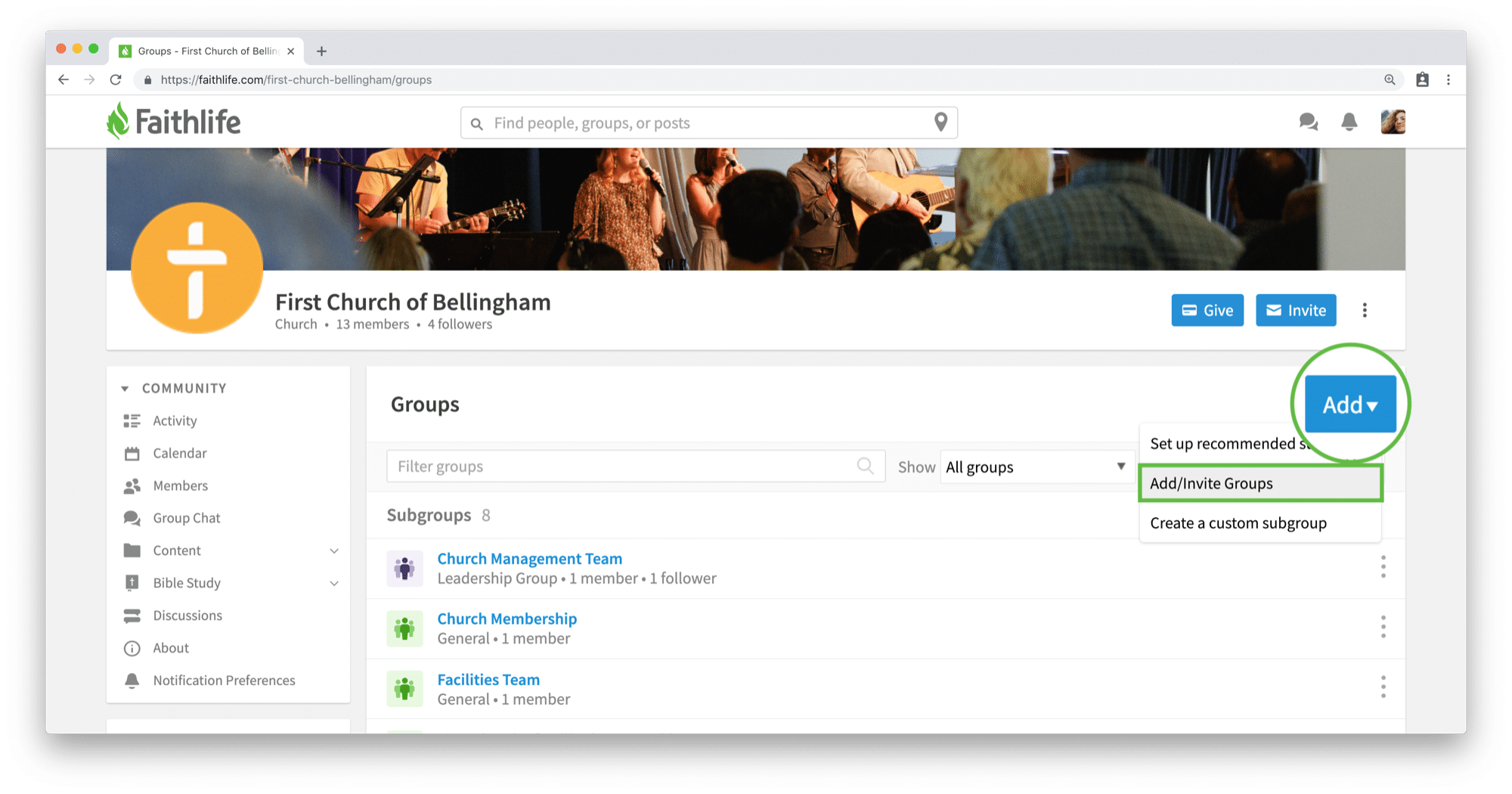
Task: Click the magnifier icon in Filter groups
Action: click(x=866, y=466)
